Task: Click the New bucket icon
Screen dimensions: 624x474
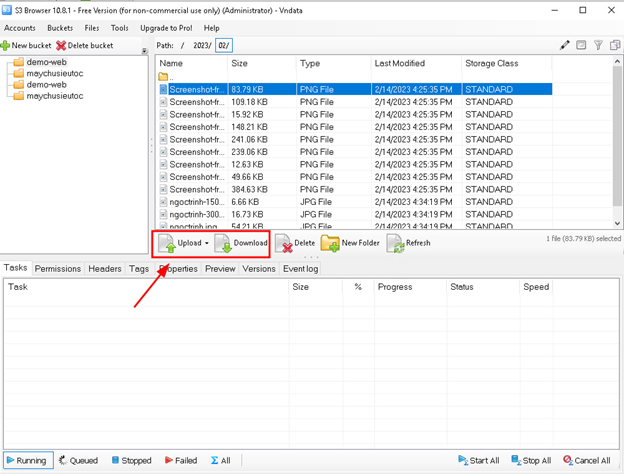Action: pyautogui.click(x=7, y=46)
